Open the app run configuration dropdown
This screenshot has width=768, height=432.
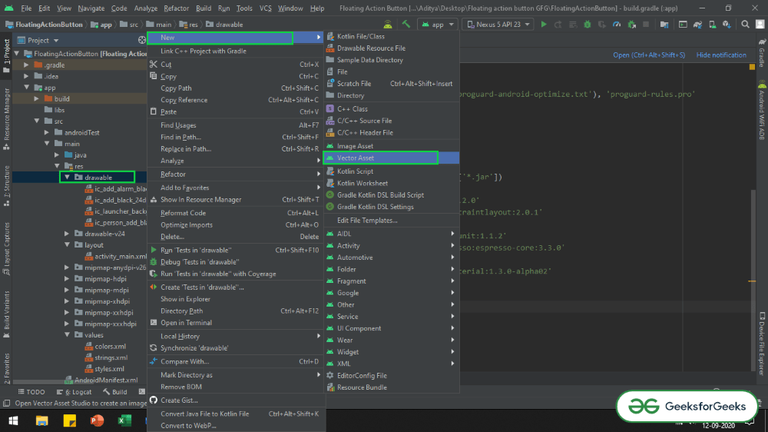436,24
